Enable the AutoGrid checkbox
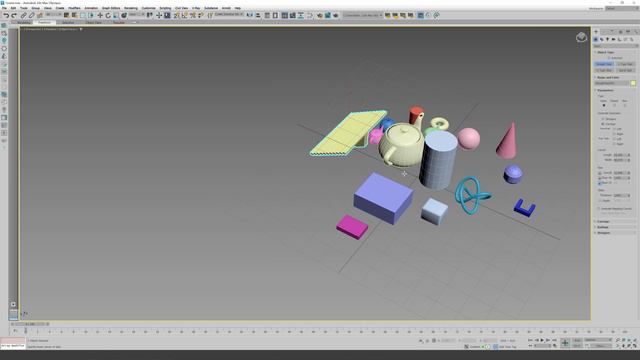 click(x=609, y=58)
